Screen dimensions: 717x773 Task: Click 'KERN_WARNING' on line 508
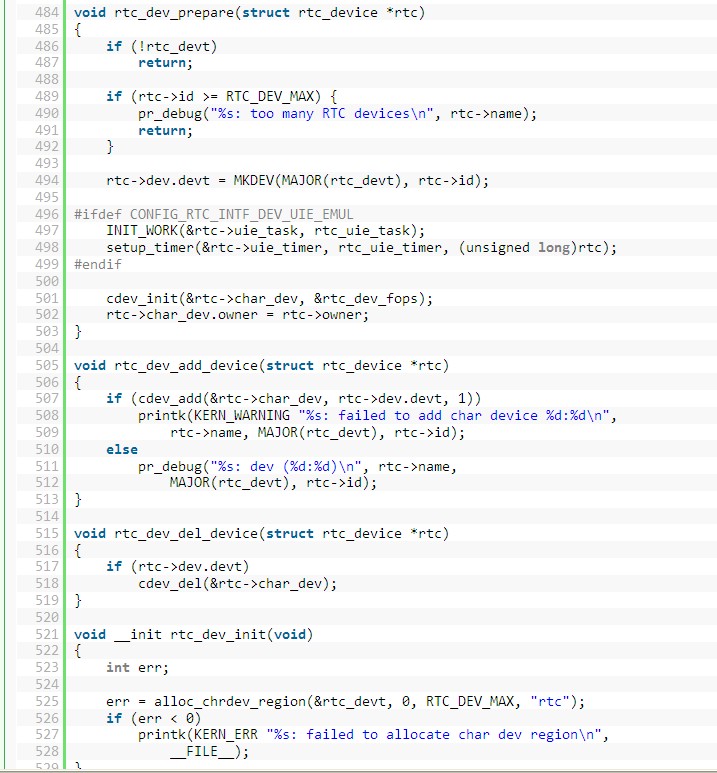[x=242, y=416]
